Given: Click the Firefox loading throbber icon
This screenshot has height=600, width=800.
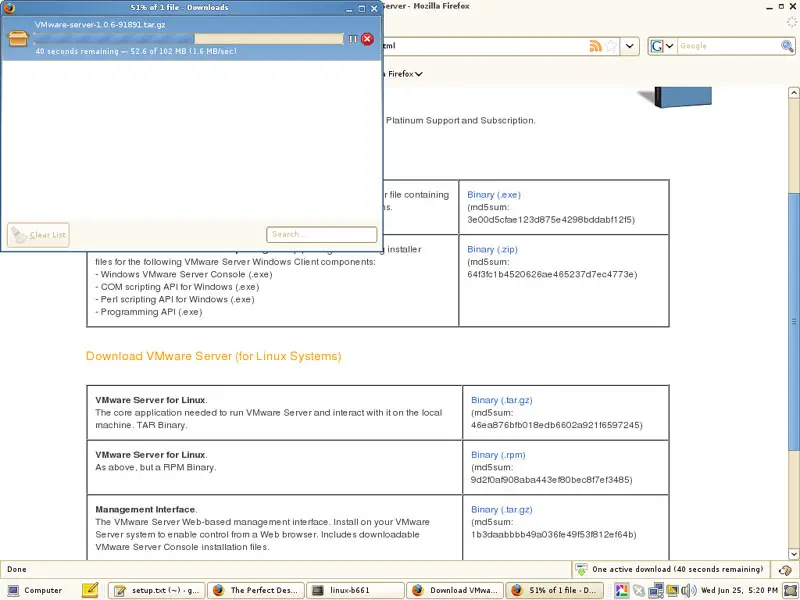Looking at the screenshot, I should 791,22.
